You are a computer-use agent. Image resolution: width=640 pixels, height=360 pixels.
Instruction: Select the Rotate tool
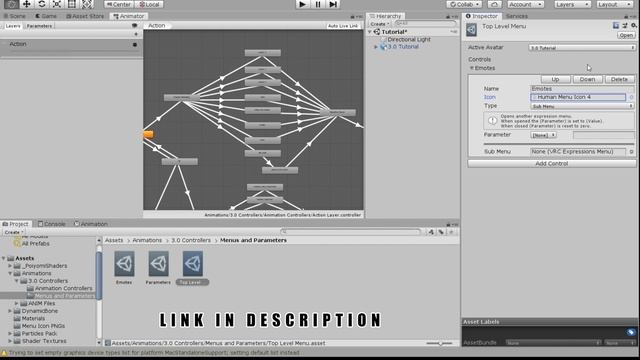coord(42,4)
